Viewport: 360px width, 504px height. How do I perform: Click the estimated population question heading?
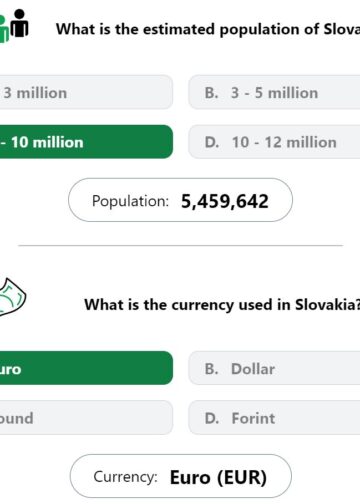click(208, 29)
